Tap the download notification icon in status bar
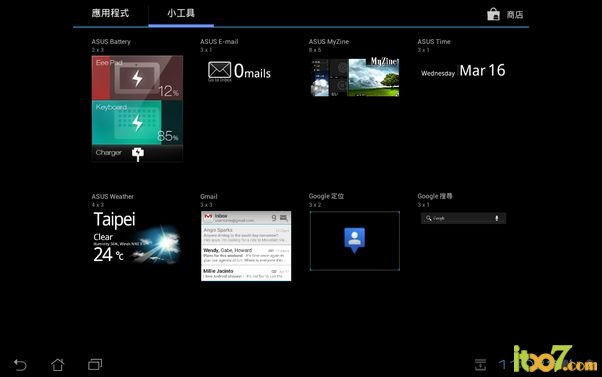Viewport: 602px width, 377px height. pyautogui.click(x=480, y=365)
